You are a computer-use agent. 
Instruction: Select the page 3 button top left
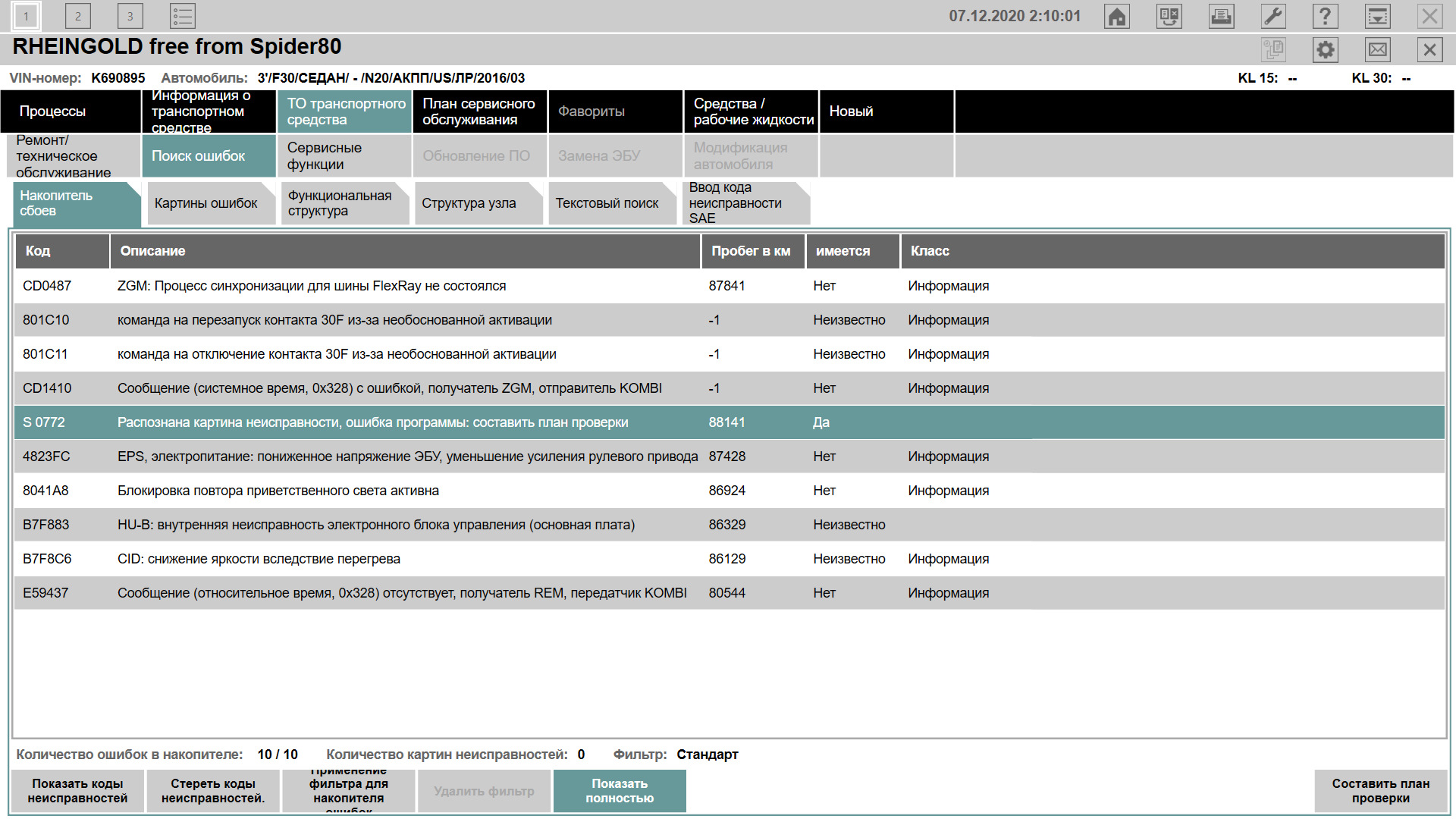pyautogui.click(x=130, y=16)
